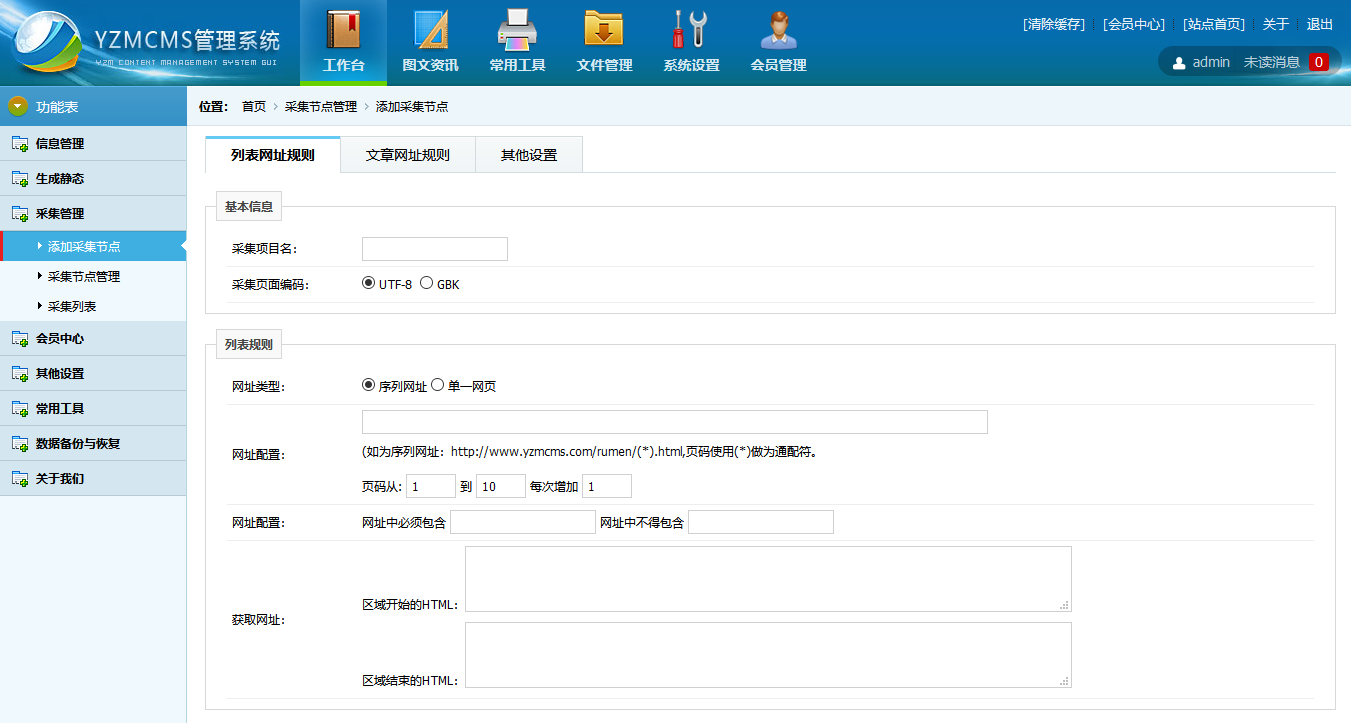The image size is (1351, 723).
Task: Expand 会员中心 sidebar section
Action: (x=60, y=338)
